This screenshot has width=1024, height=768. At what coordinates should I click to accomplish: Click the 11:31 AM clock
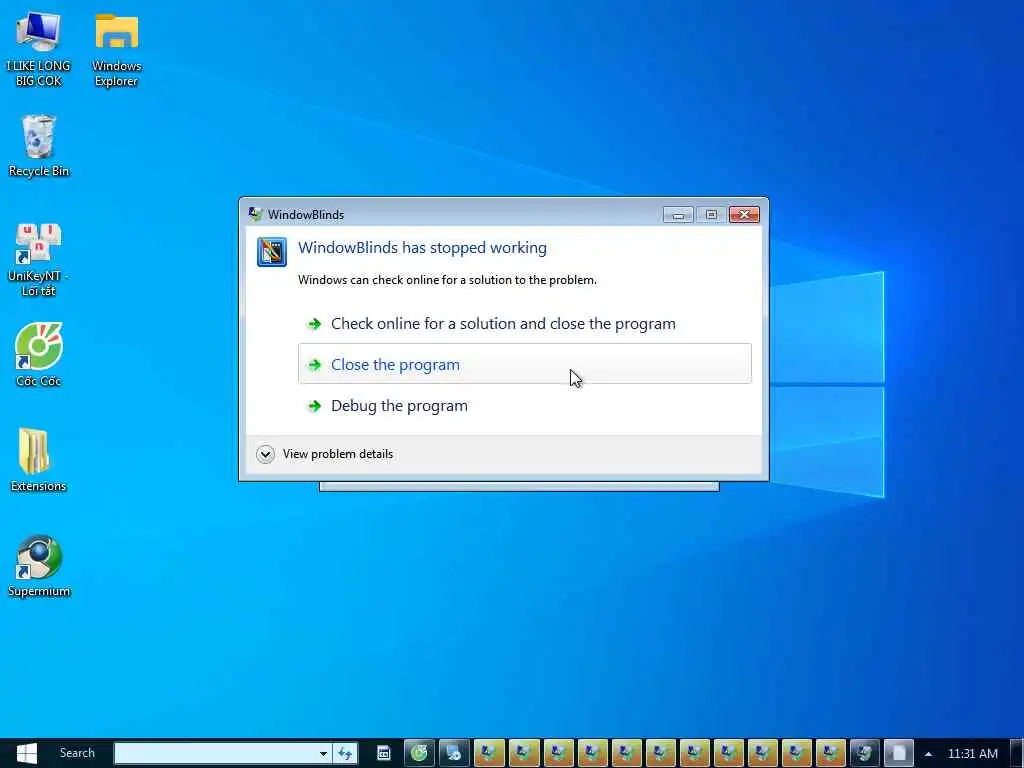click(x=972, y=754)
